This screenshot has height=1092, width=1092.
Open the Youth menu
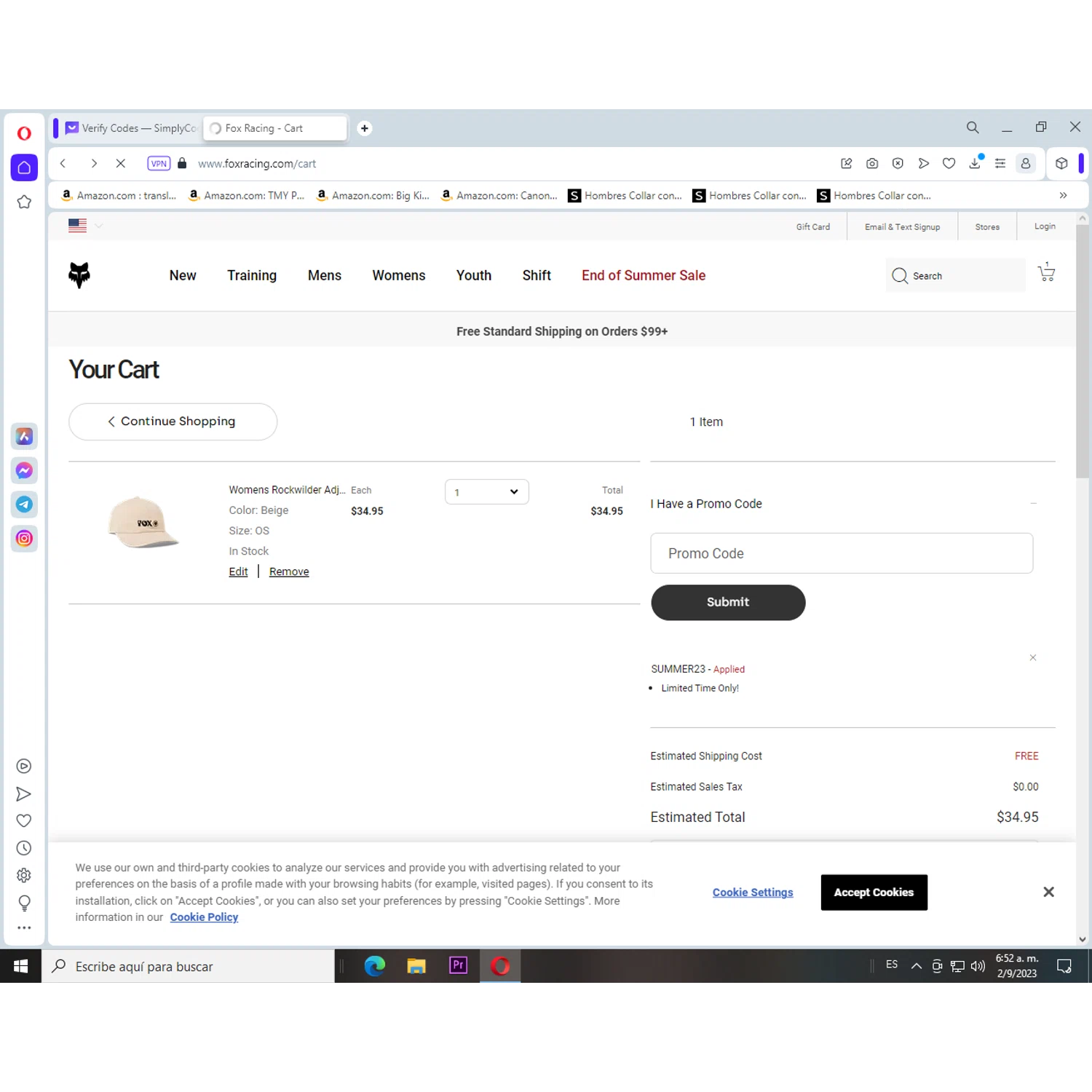[x=474, y=275]
